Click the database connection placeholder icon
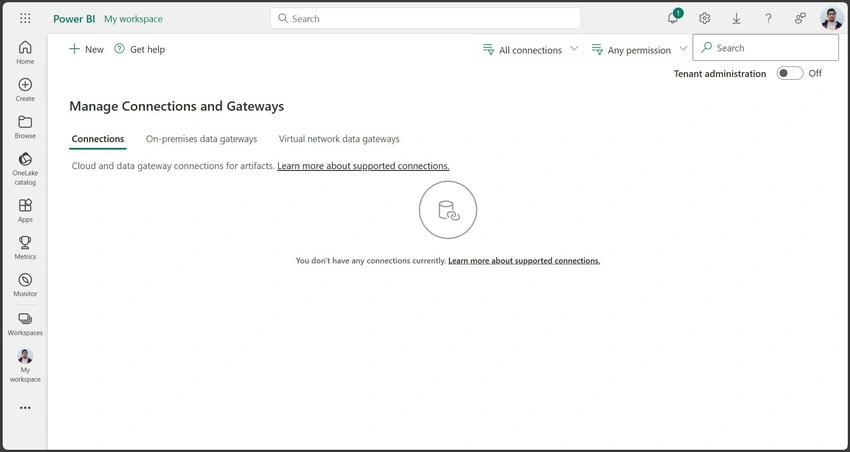The image size is (850, 452). [x=448, y=210]
